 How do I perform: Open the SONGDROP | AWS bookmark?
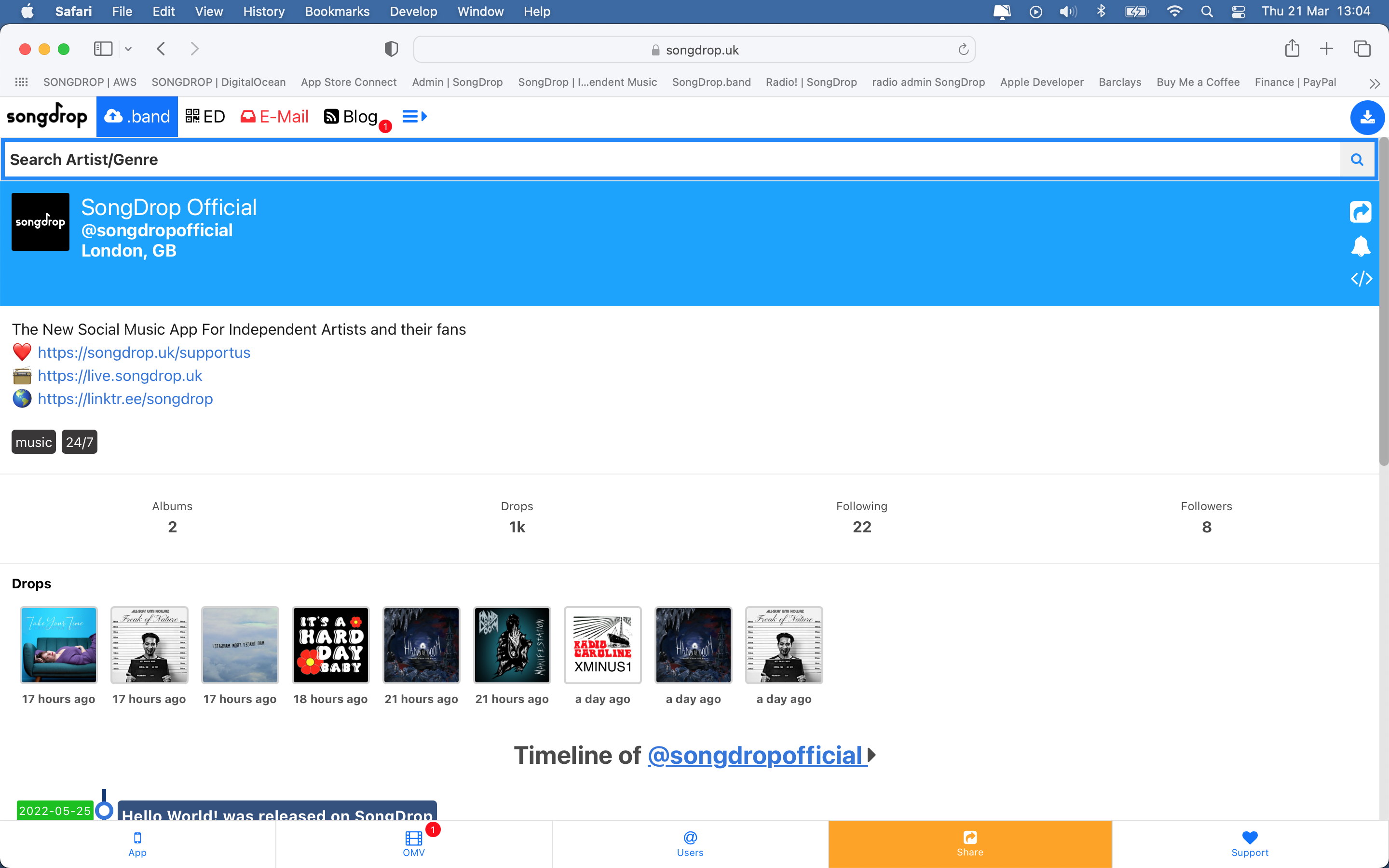(x=90, y=82)
